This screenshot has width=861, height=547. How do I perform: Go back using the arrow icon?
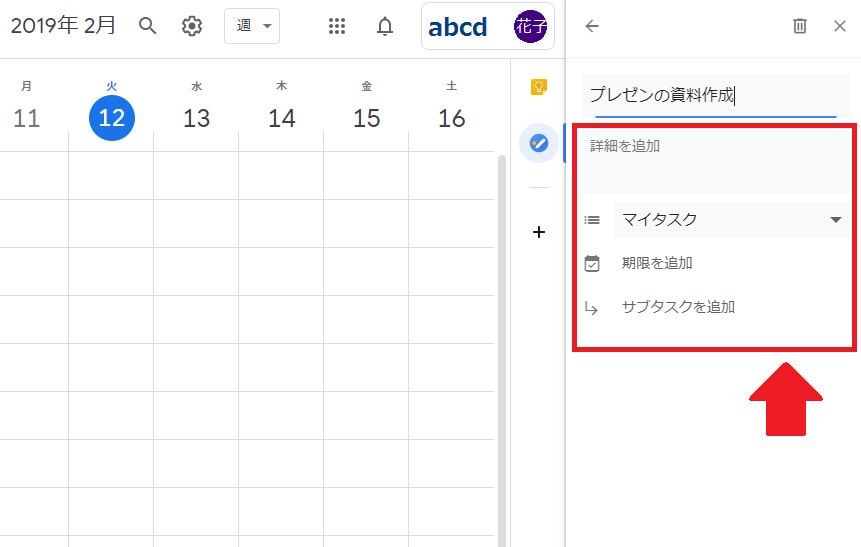click(592, 26)
